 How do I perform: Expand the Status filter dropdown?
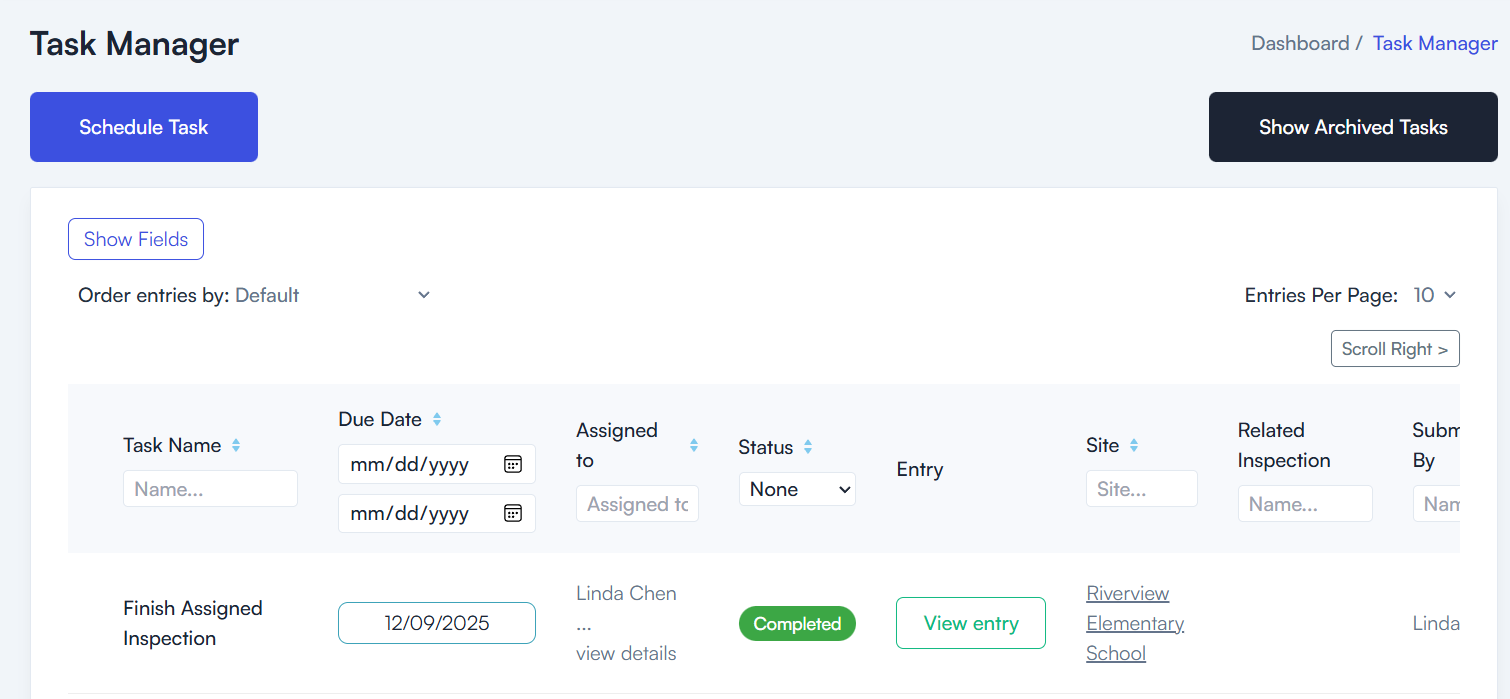[x=797, y=489]
